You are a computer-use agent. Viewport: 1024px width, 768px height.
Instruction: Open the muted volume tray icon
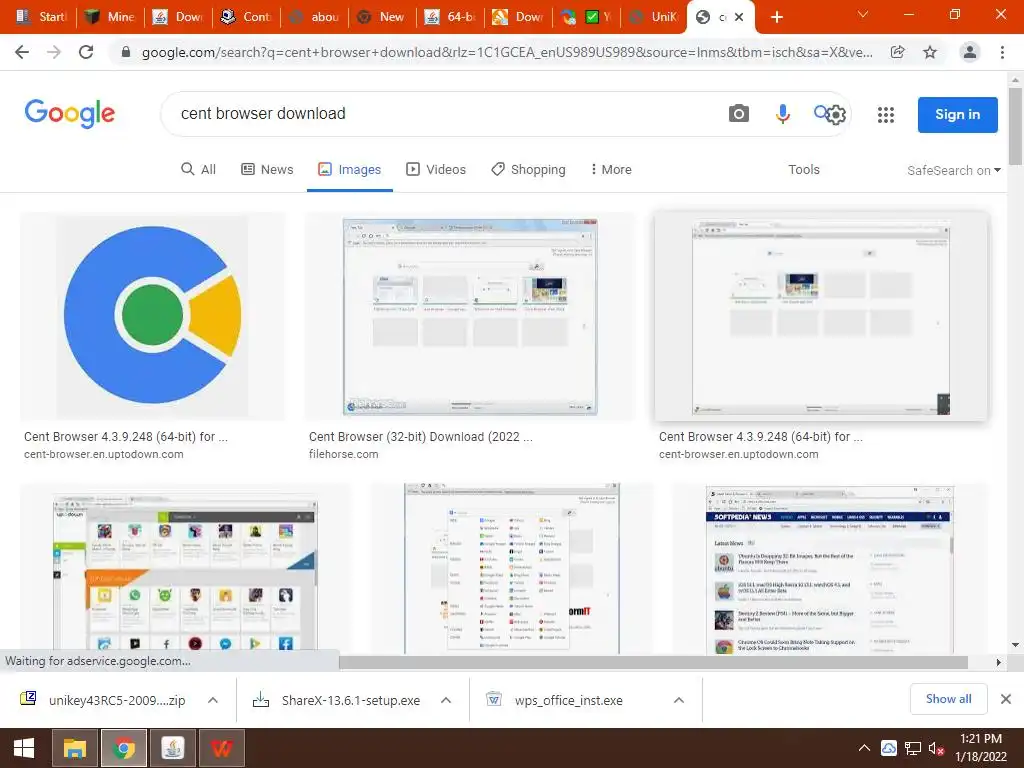(936, 749)
